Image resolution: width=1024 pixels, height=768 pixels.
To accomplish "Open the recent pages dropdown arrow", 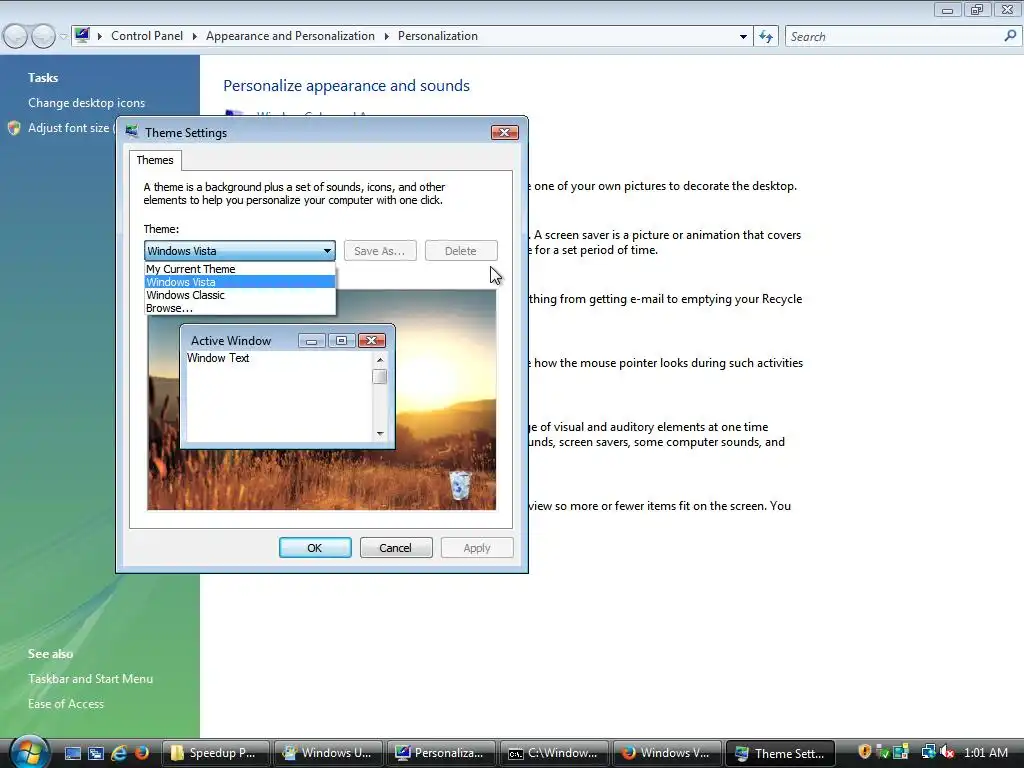I will [63, 37].
